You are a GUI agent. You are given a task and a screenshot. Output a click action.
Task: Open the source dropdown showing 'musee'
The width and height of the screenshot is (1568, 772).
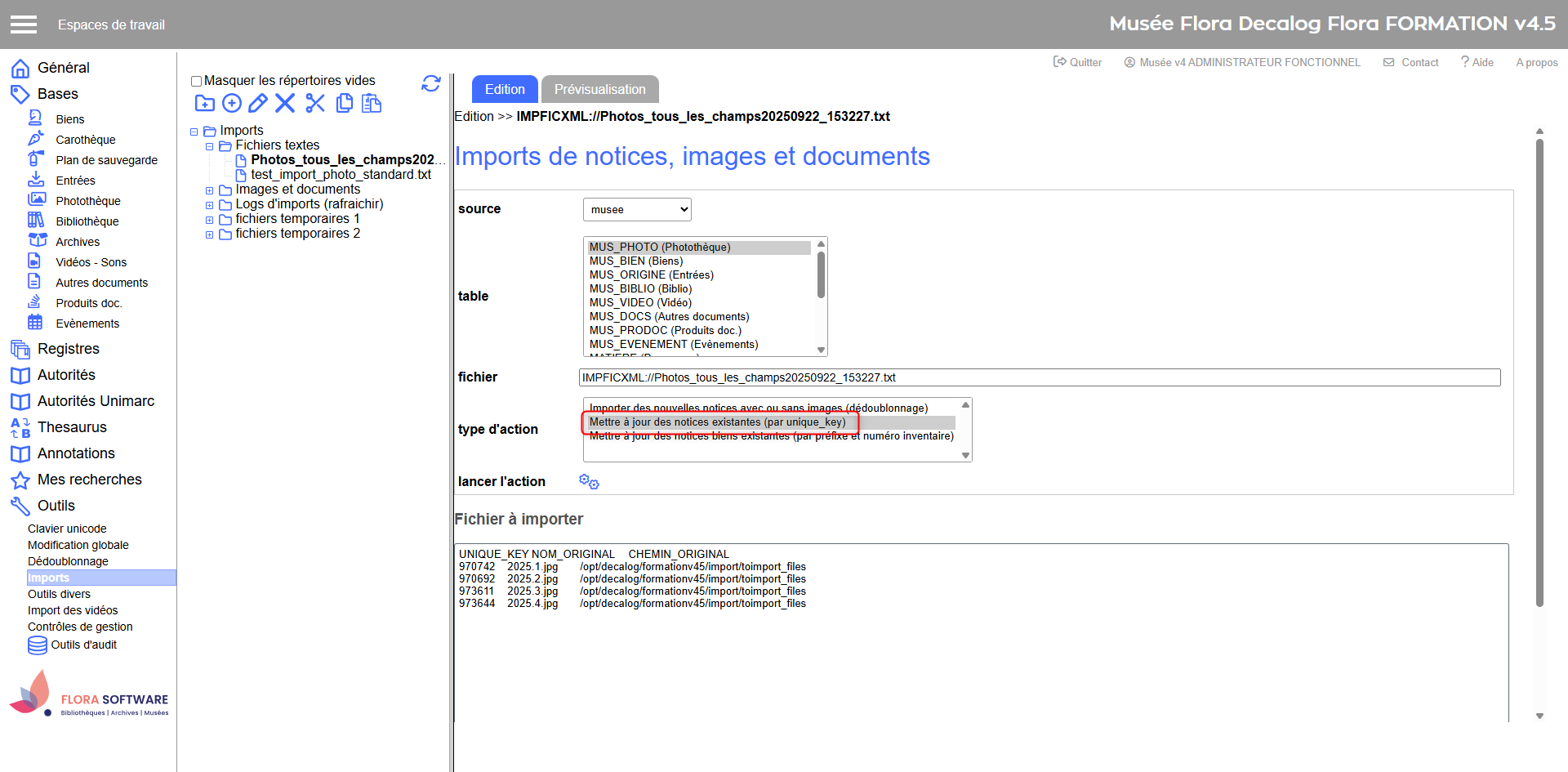(637, 210)
